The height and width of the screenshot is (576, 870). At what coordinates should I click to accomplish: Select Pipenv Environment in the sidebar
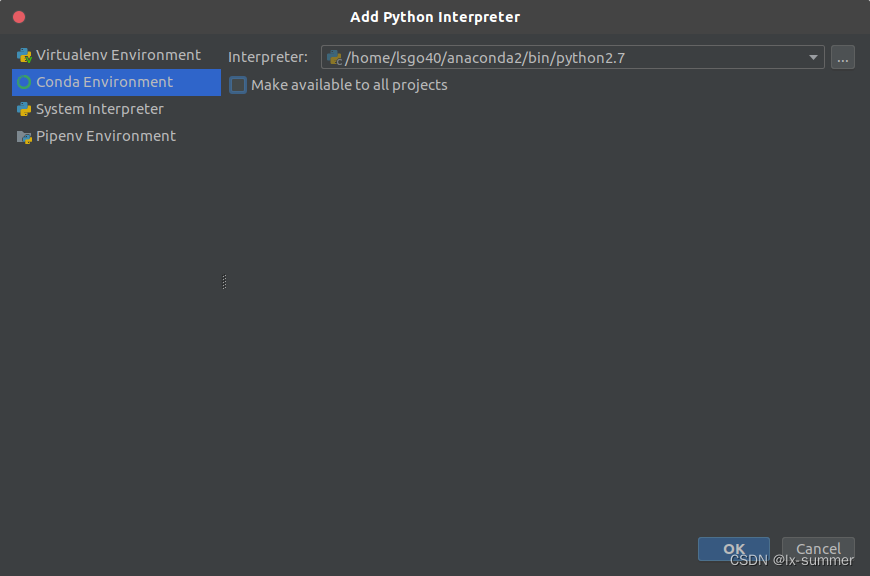tap(117, 137)
